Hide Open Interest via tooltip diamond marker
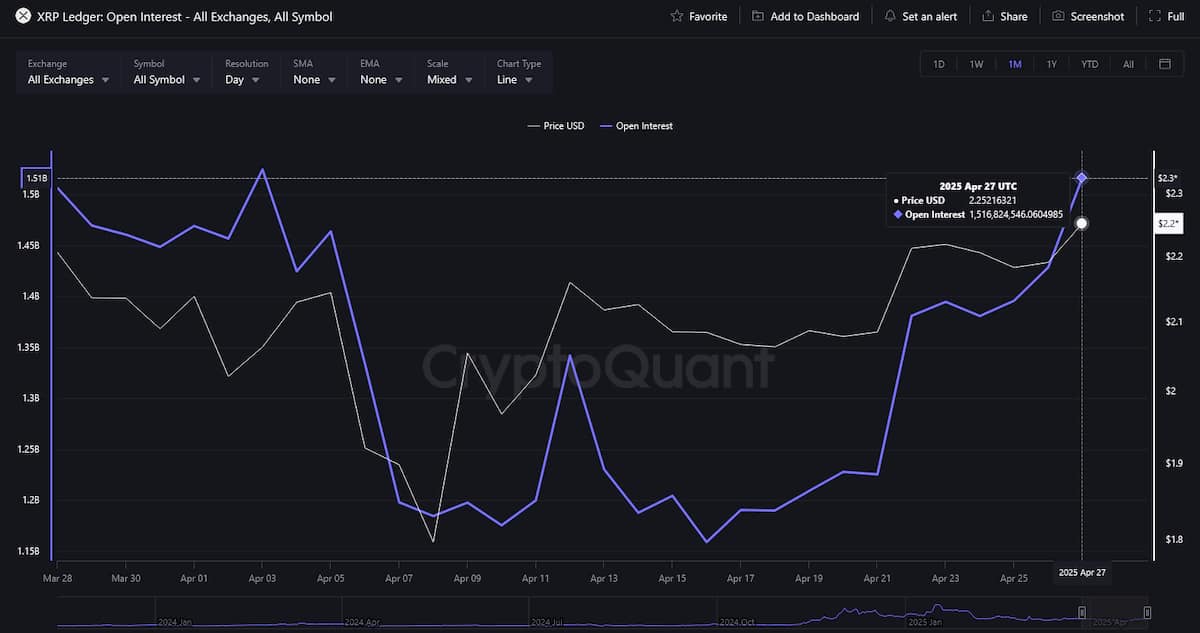 (x=897, y=214)
